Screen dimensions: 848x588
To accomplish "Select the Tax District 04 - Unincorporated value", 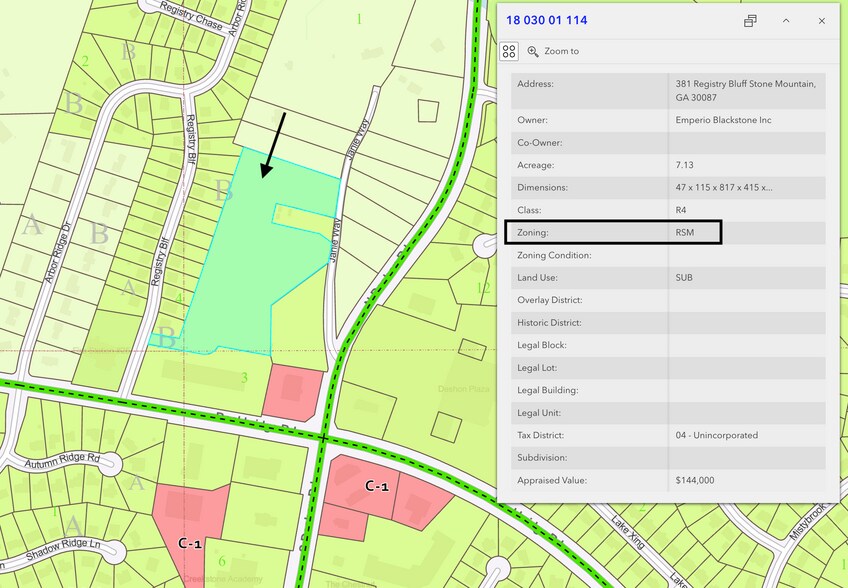I will tap(717, 435).
